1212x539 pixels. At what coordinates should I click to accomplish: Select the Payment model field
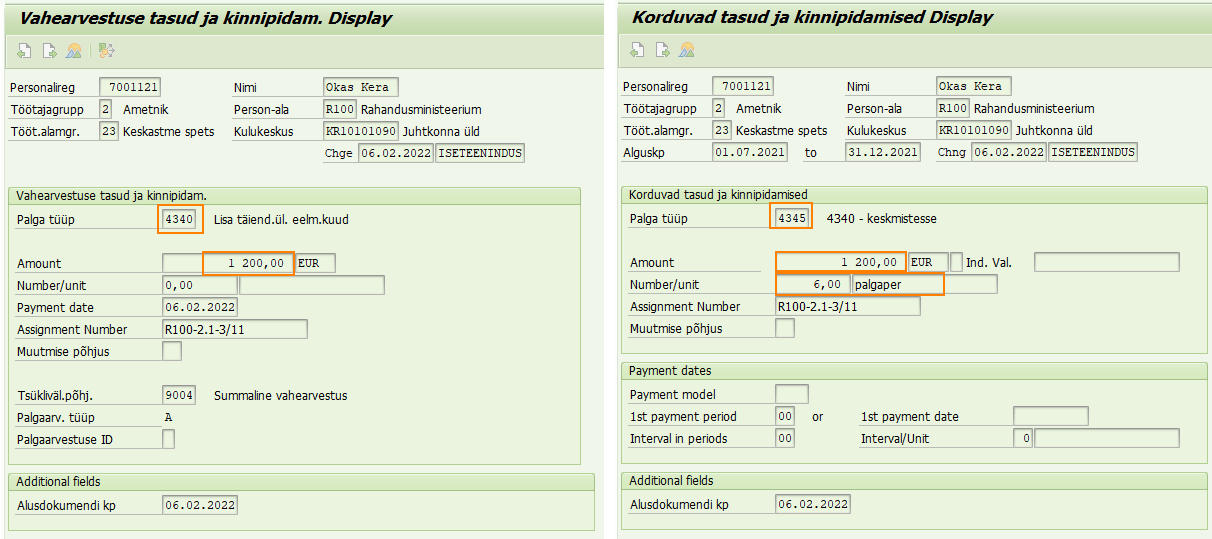(792, 394)
